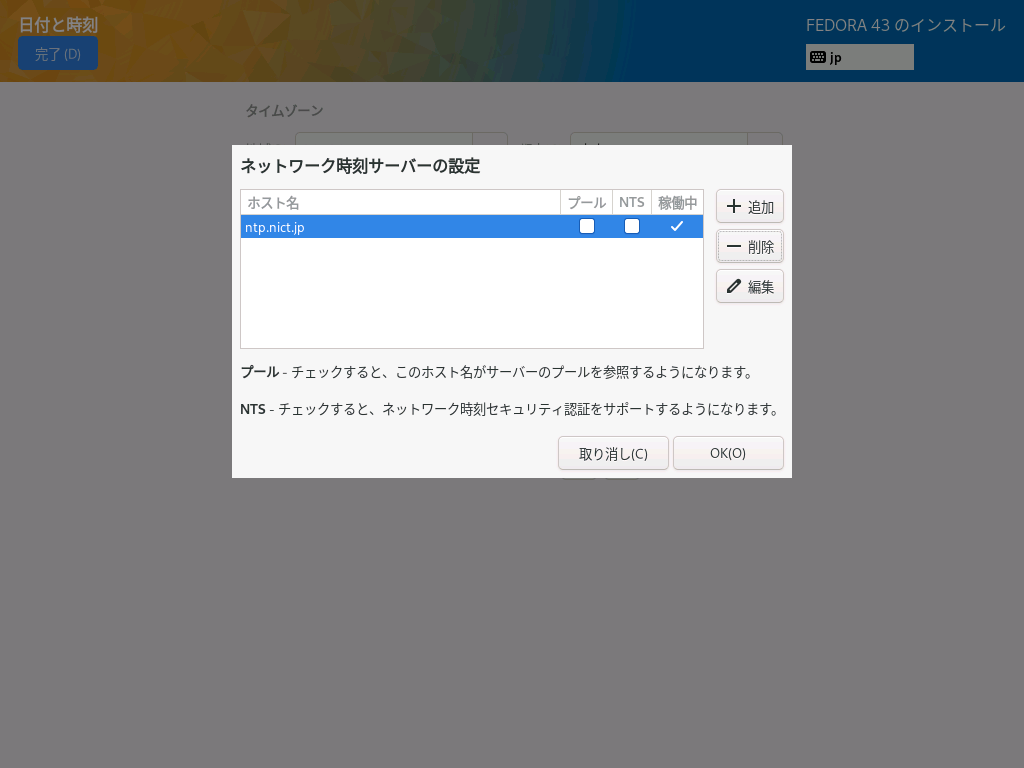The height and width of the screenshot is (768, 1024).
Task: Enable the NTS checkbox for ntp.nict.jp
Action: pos(632,226)
